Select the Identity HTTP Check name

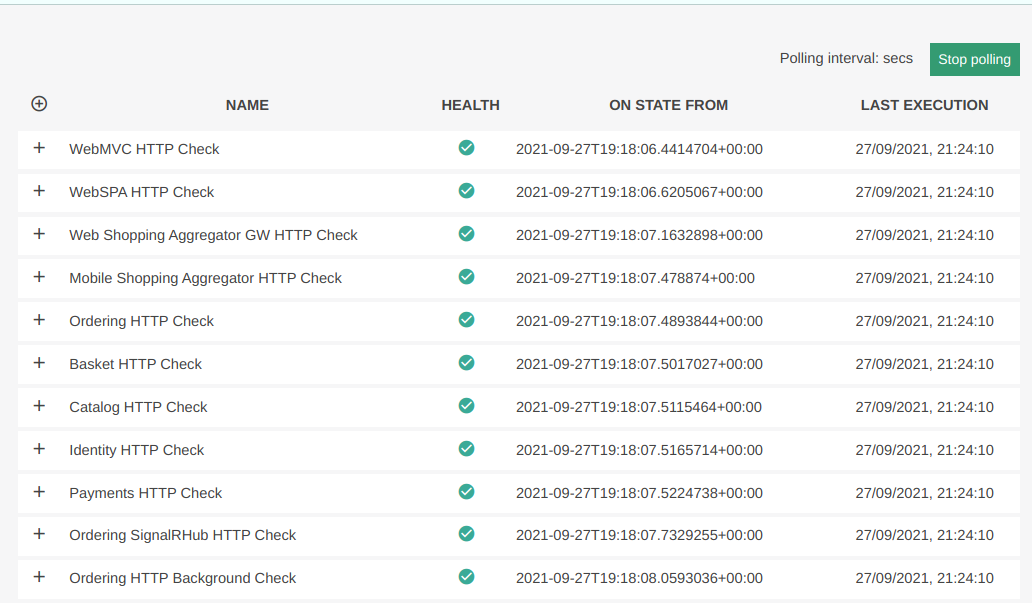(137, 450)
